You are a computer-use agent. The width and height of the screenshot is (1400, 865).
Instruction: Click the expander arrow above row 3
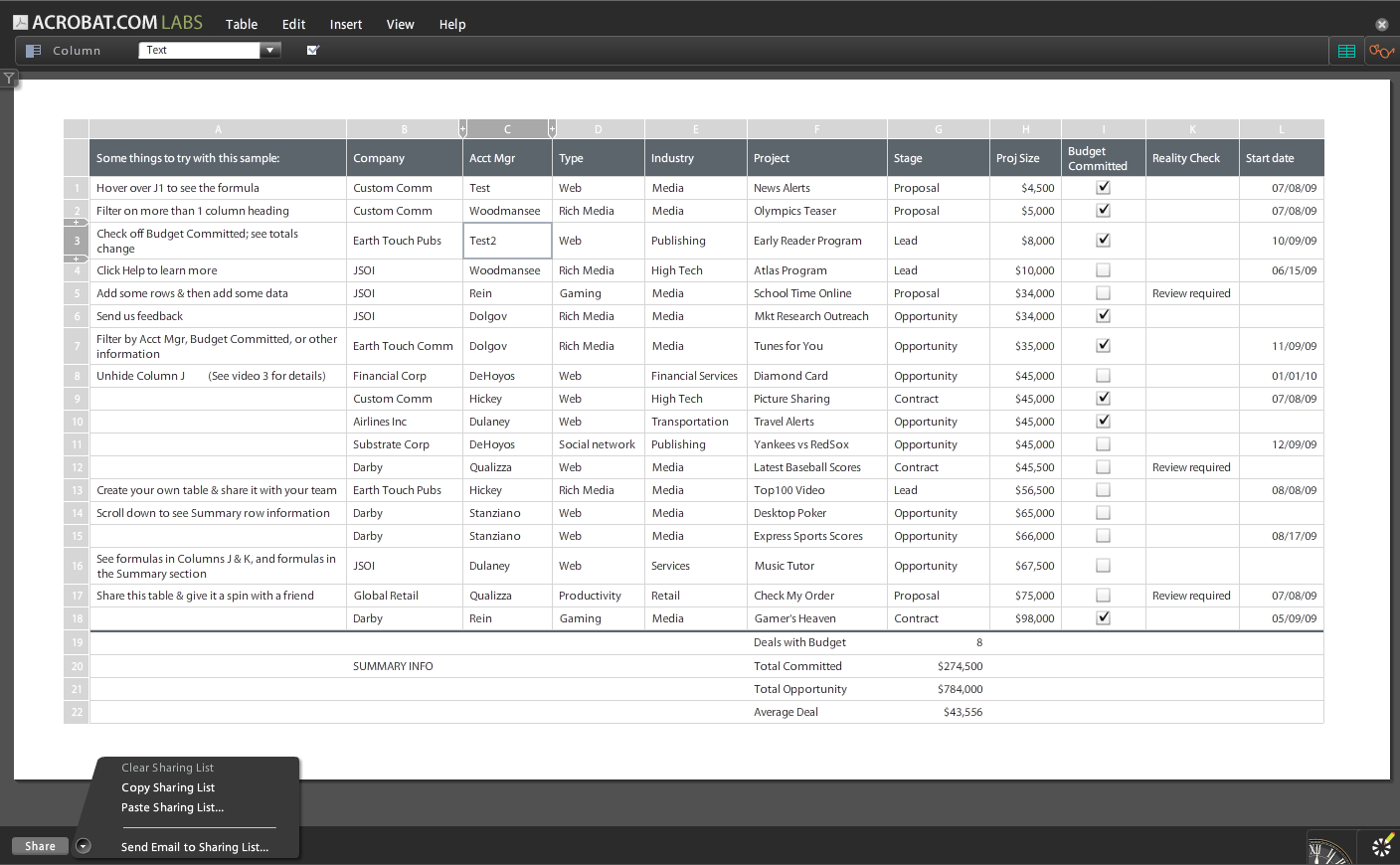point(76,224)
